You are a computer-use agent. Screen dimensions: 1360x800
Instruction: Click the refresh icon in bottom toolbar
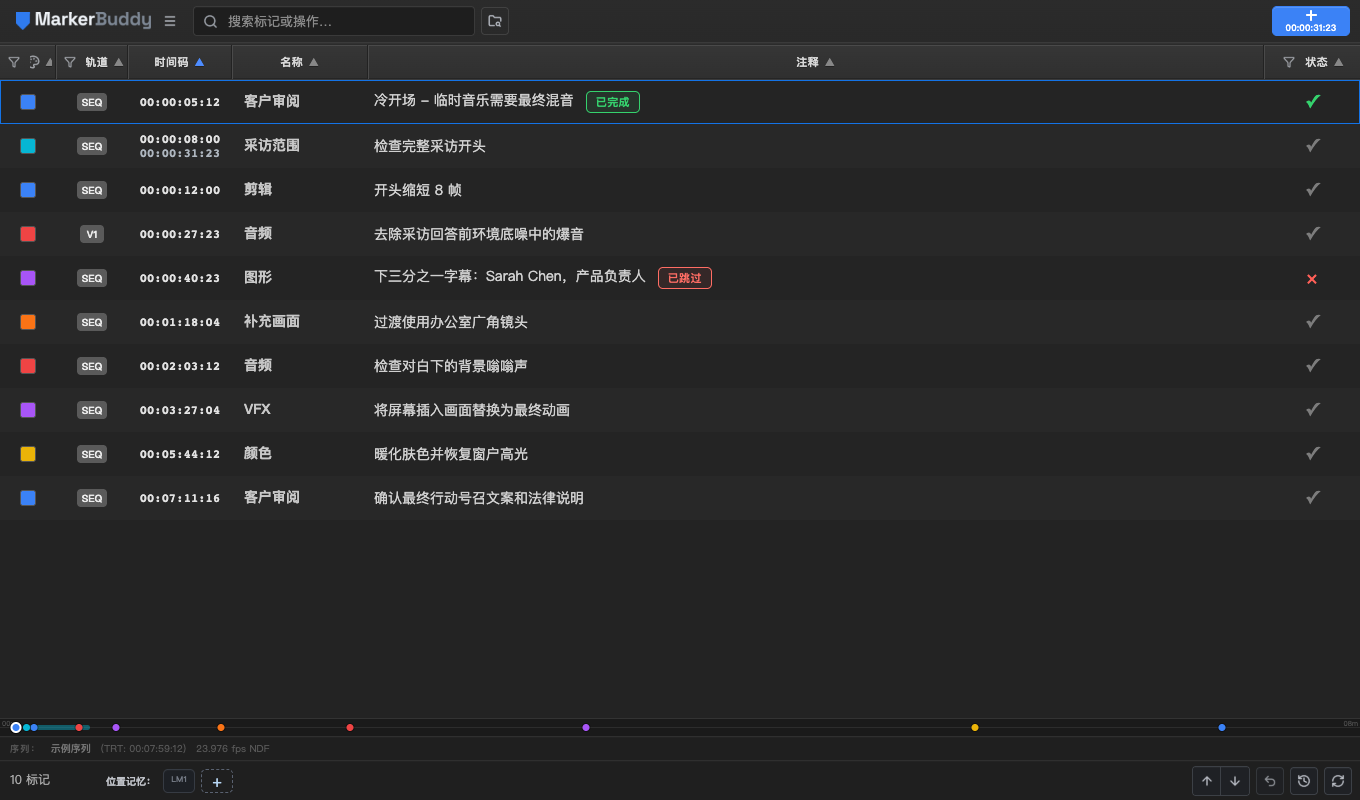(x=1337, y=781)
